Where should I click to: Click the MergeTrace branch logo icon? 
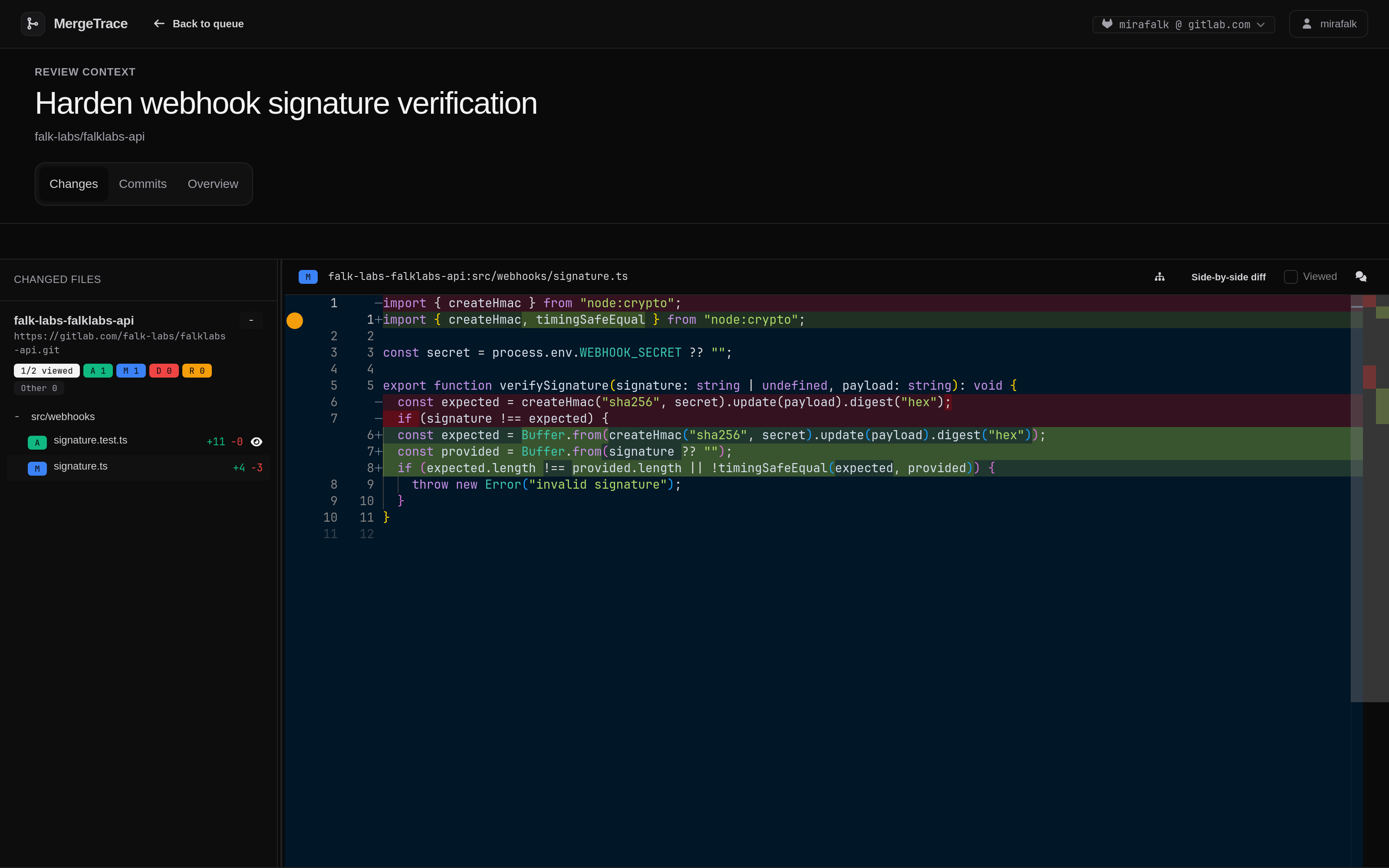(33, 23)
